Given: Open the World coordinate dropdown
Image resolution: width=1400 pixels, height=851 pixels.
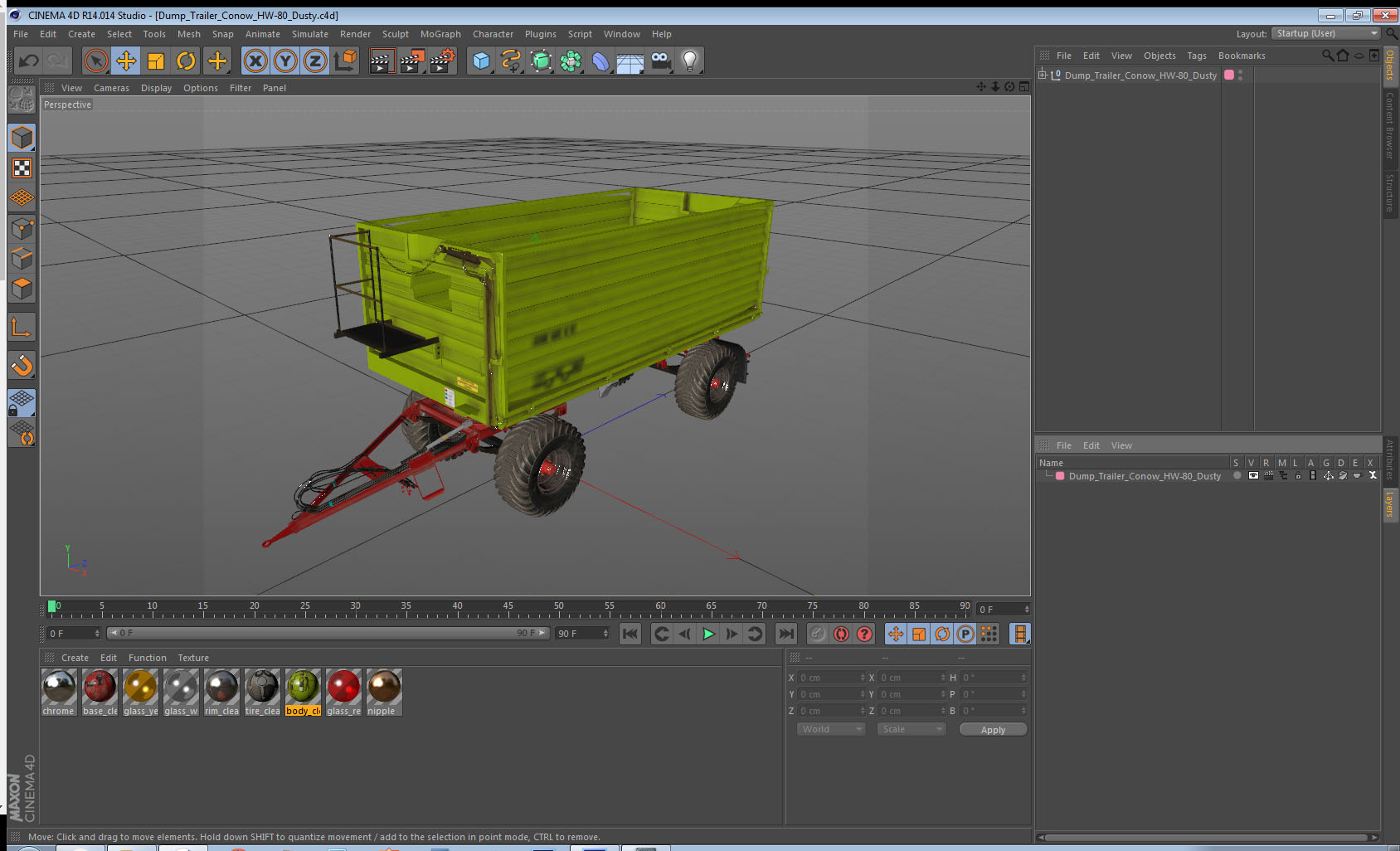Looking at the screenshot, I should coord(831,729).
